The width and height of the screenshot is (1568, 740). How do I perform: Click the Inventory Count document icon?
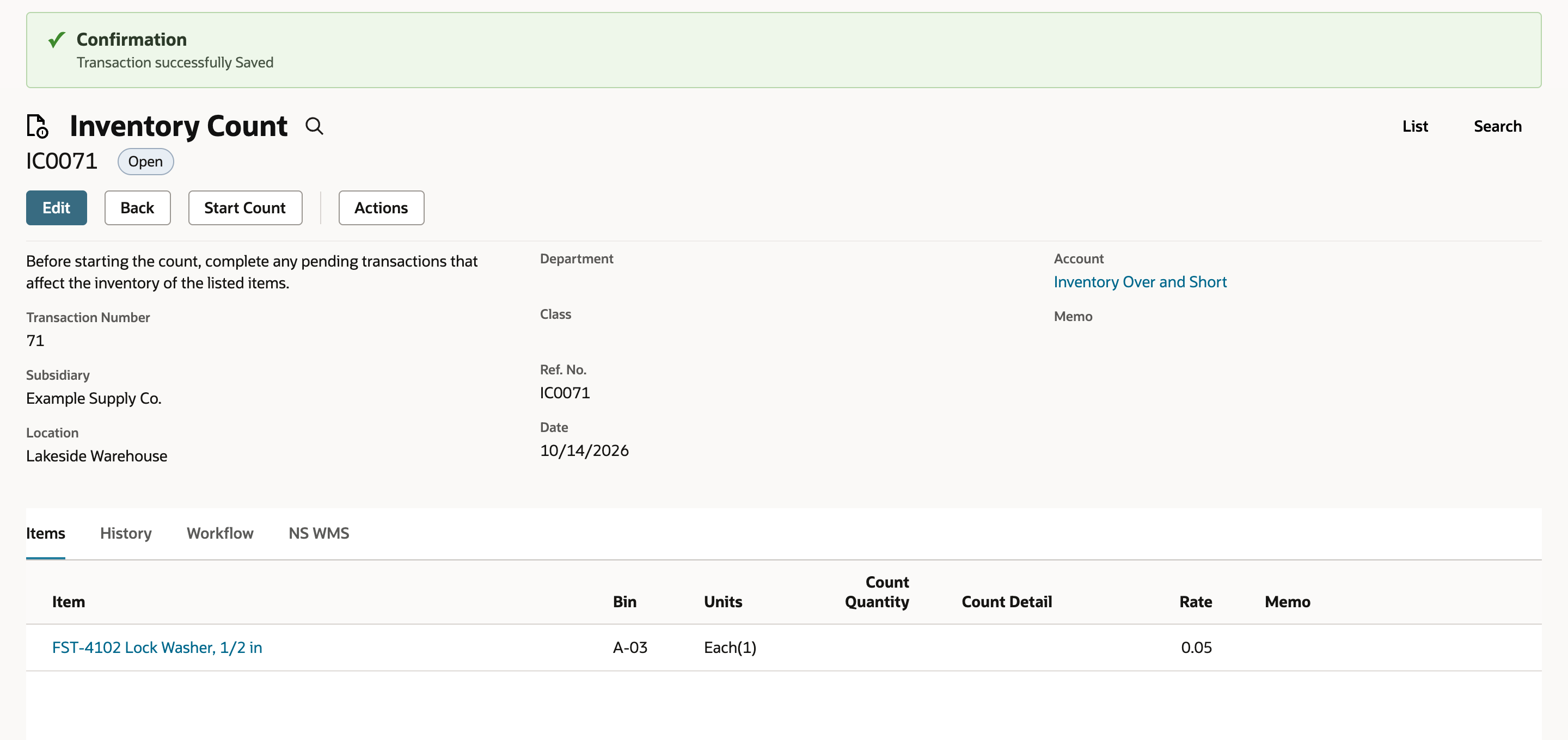click(37, 126)
